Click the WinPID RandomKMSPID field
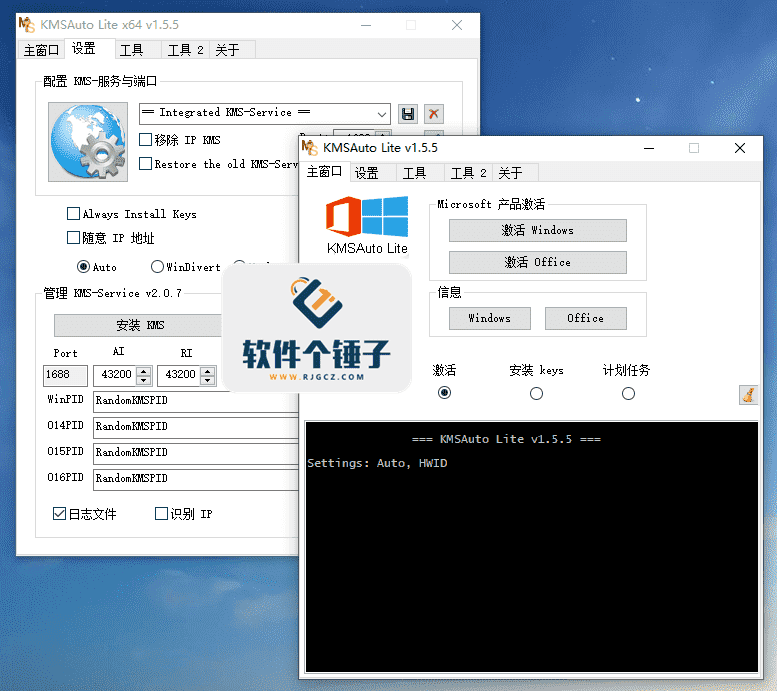The height and width of the screenshot is (691, 777). [196, 401]
